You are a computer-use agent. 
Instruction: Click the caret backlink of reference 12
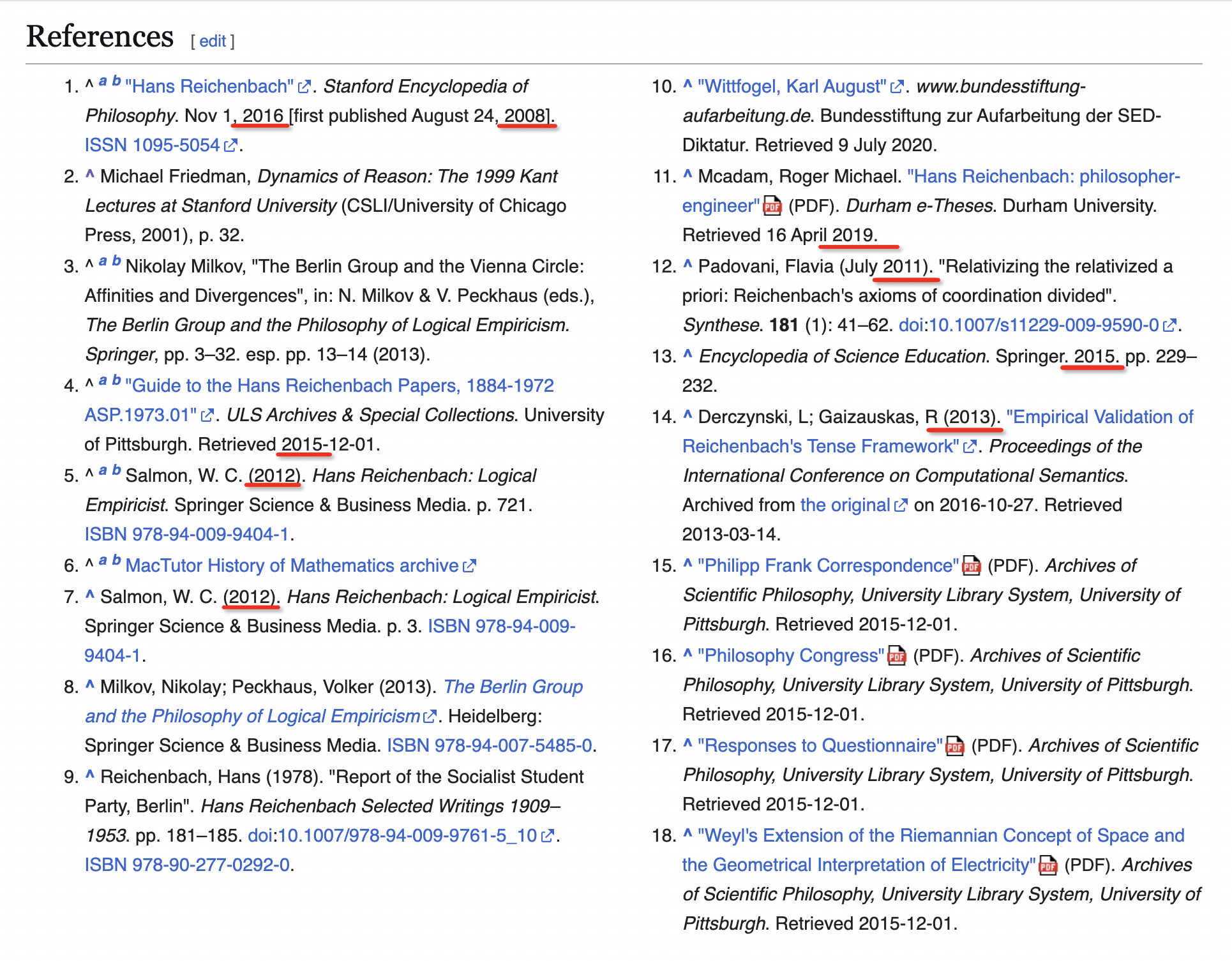(687, 265)
